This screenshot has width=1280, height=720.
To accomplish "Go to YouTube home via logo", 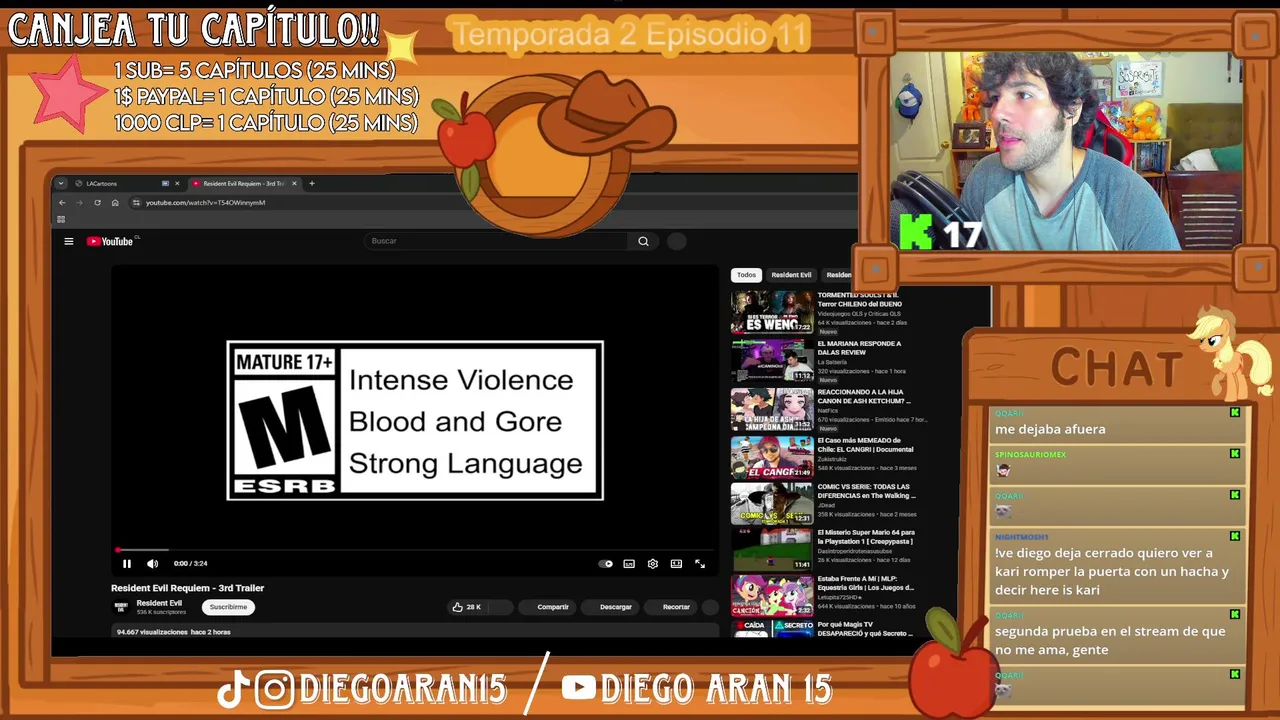I will (x=110, y=241).
